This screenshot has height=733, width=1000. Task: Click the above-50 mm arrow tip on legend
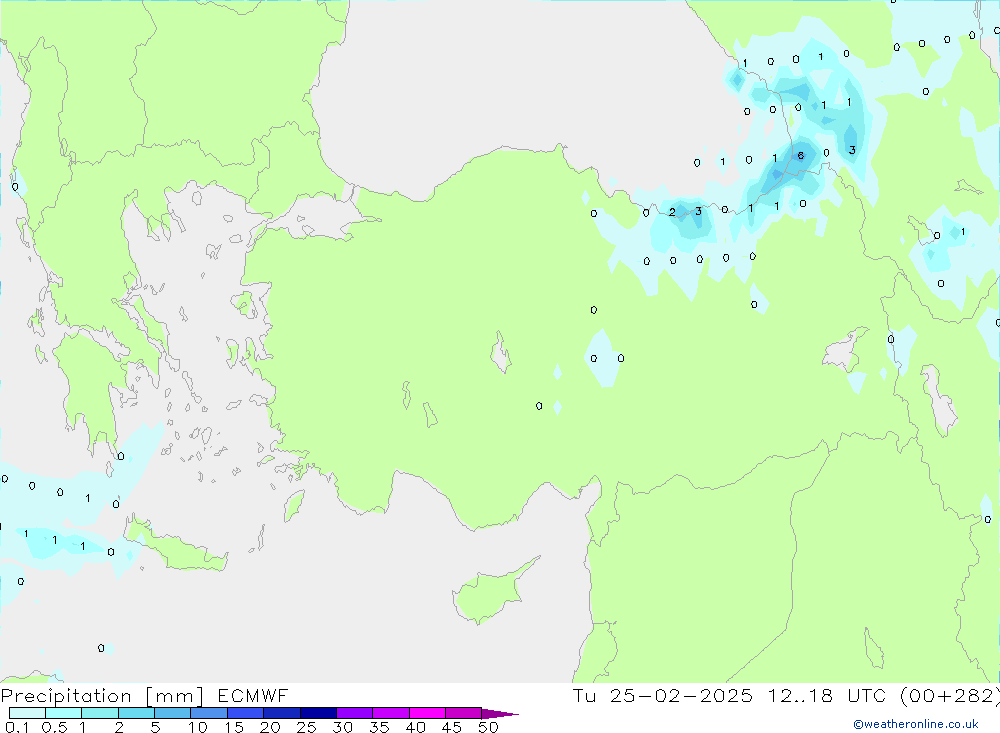coord(500,713)
